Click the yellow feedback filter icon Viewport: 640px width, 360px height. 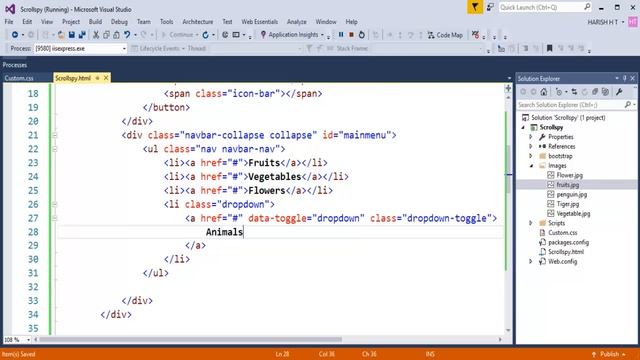tap(475, 7)
